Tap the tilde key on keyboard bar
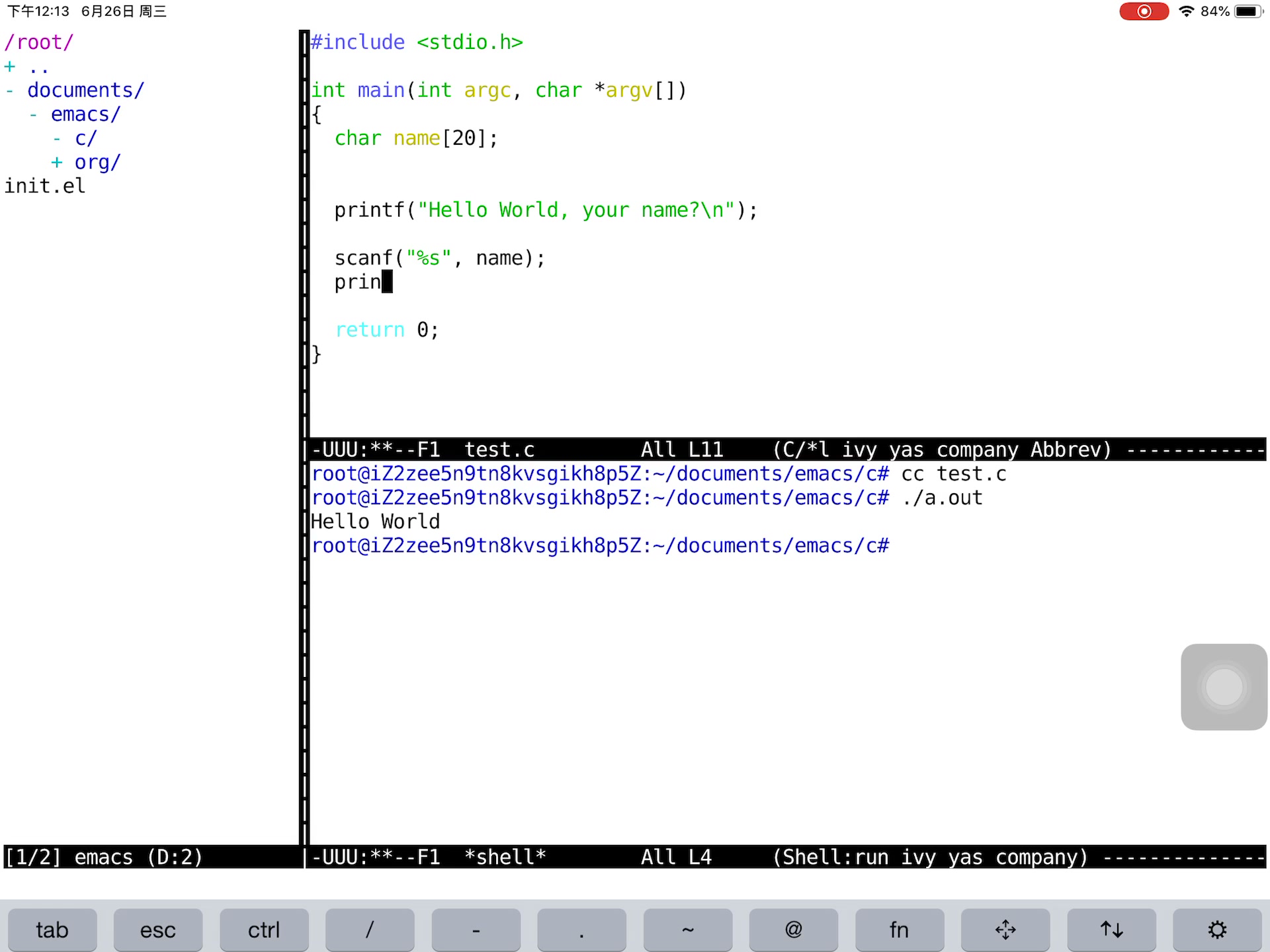Viewport: 1270px width, 952px height. click(687, 930)
